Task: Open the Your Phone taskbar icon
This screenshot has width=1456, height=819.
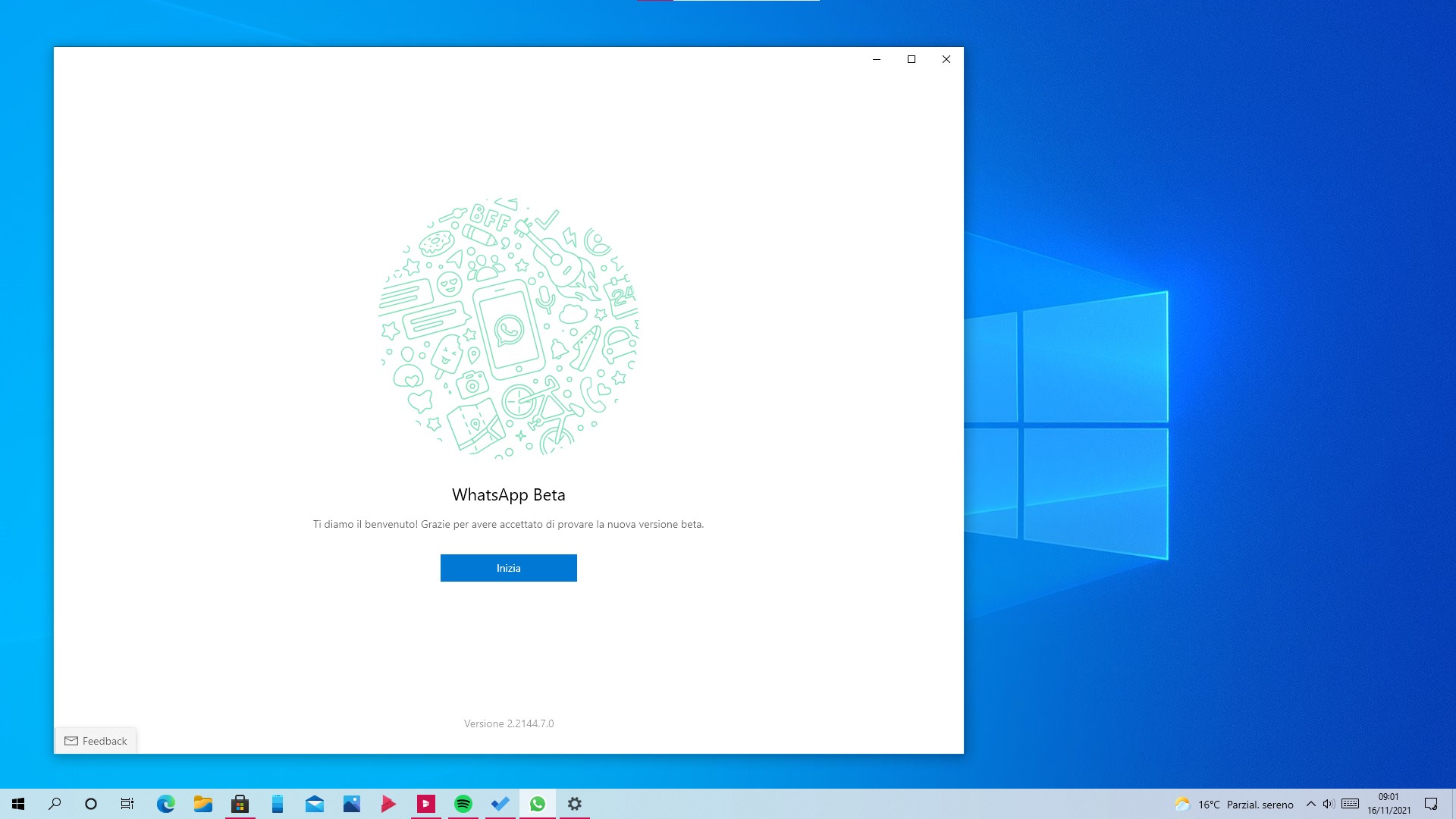Action: (x=277, y=804)
